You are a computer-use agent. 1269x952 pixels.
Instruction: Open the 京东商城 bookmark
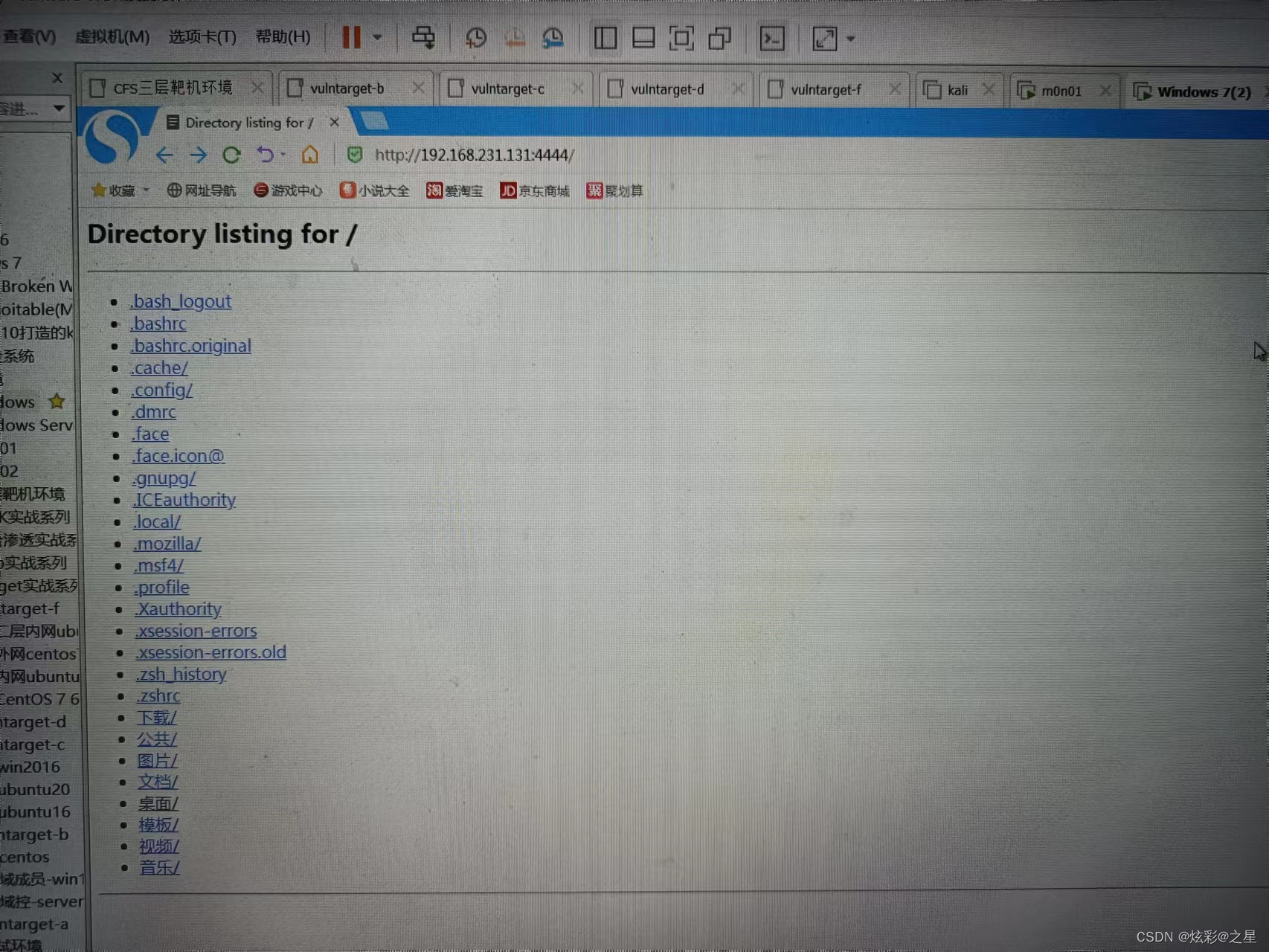coord(535,191)
